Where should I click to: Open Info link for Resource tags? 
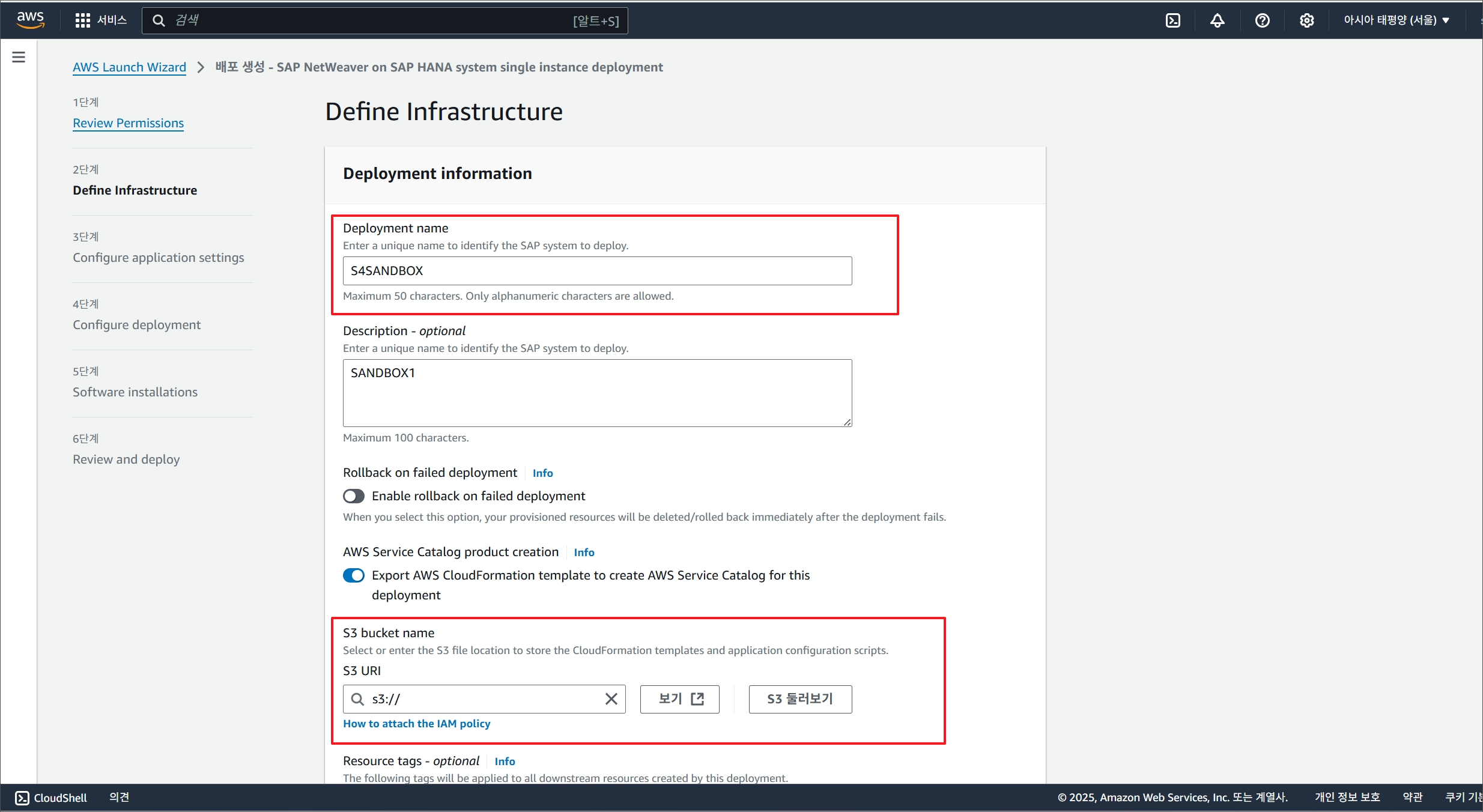[505, 762]
